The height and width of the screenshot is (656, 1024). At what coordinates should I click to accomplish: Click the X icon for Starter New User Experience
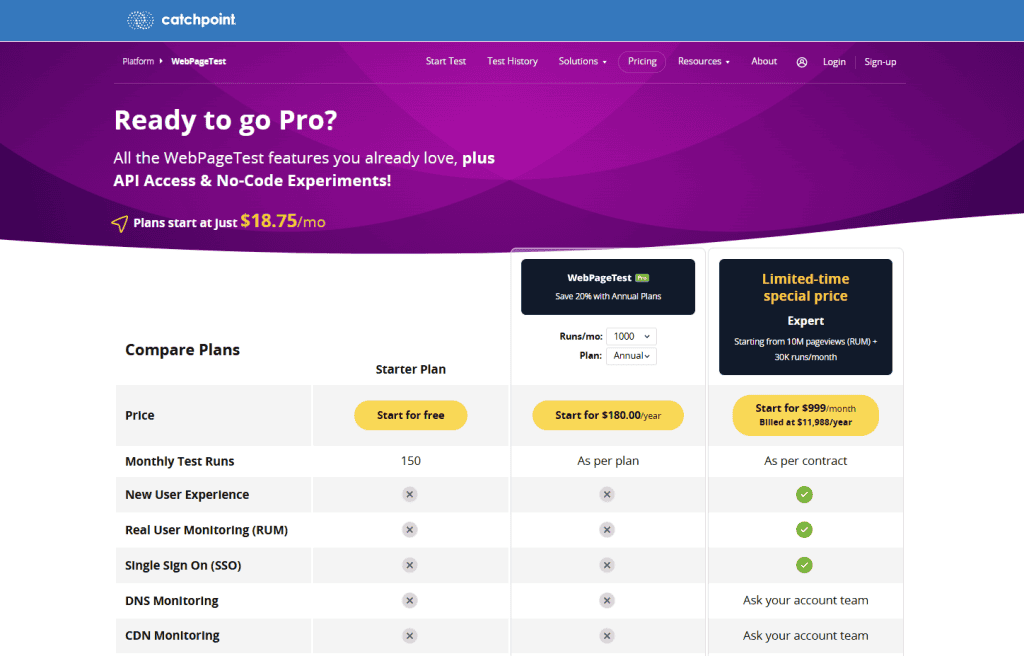[409, 495]
